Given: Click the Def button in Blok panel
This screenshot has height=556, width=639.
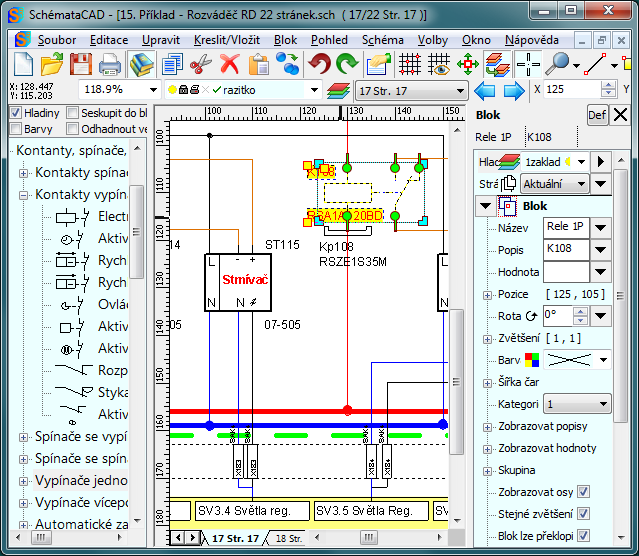Looking at the screenshot, I should point(596,114).
